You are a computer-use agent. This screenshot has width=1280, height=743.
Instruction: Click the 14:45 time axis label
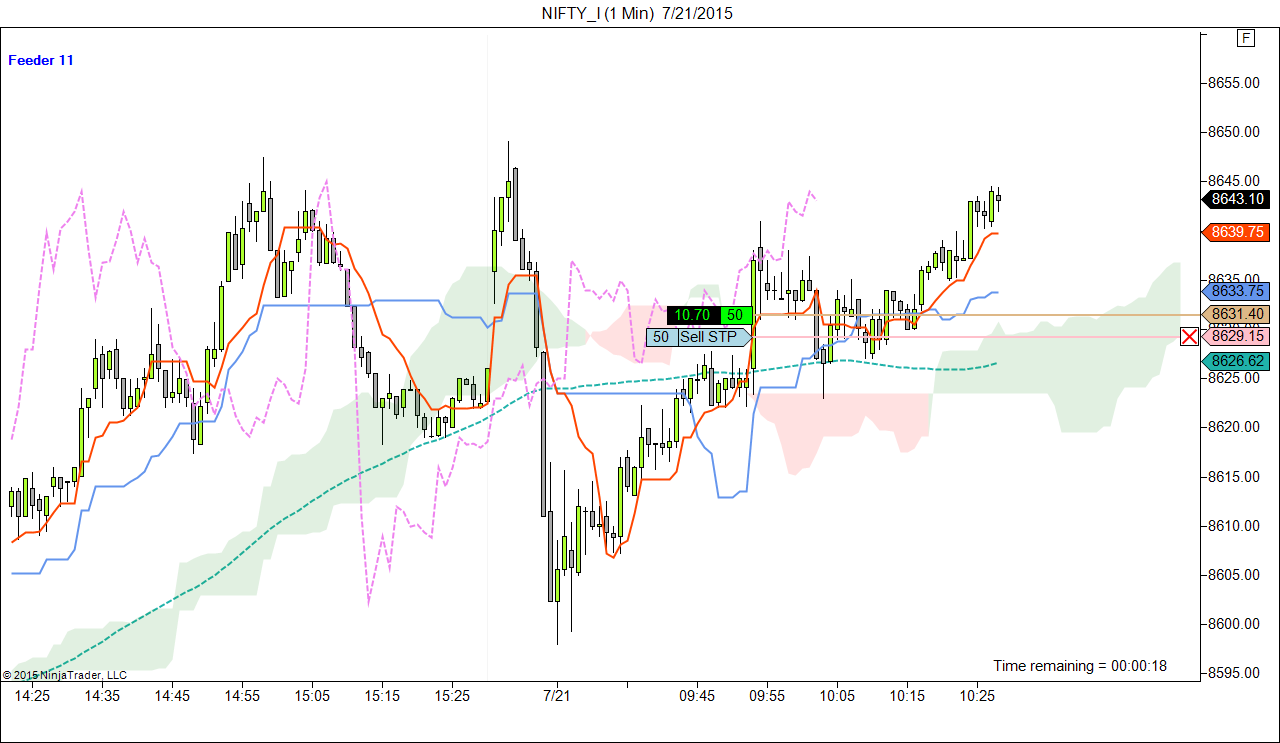pos(172,695)
